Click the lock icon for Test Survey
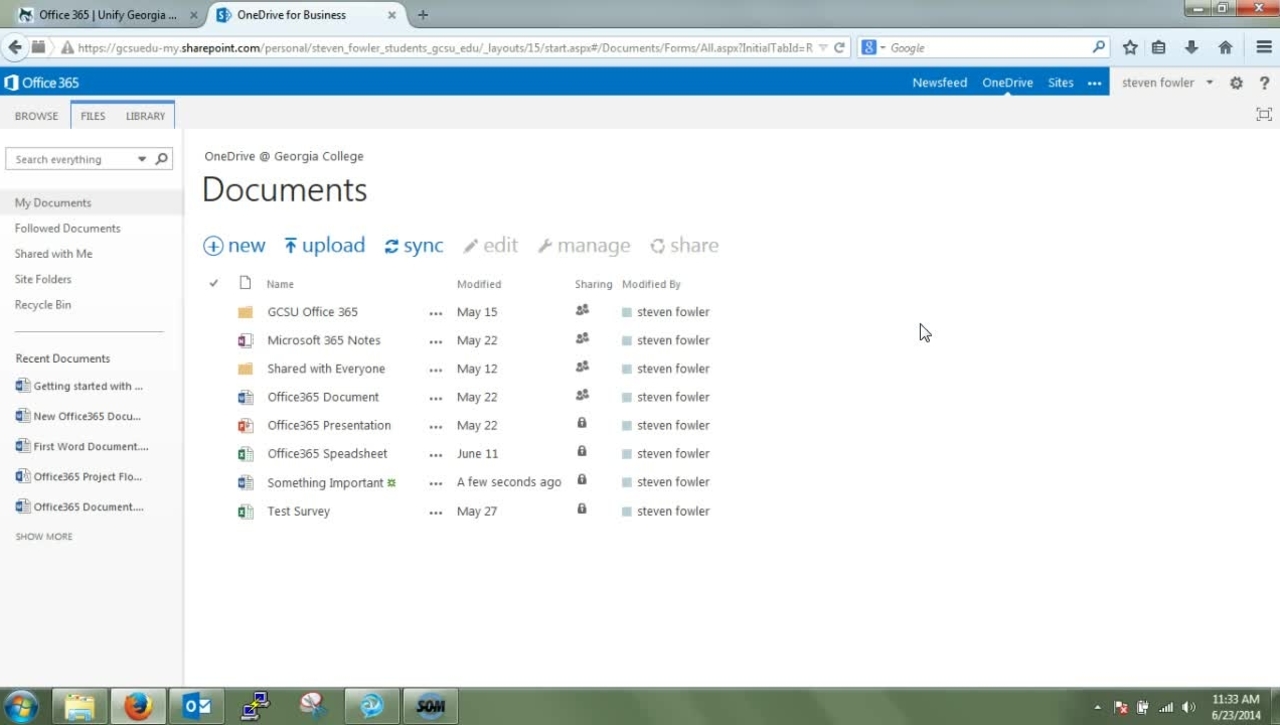The width and height of the screenshot is (1280, 725). [x=582, y=509]
